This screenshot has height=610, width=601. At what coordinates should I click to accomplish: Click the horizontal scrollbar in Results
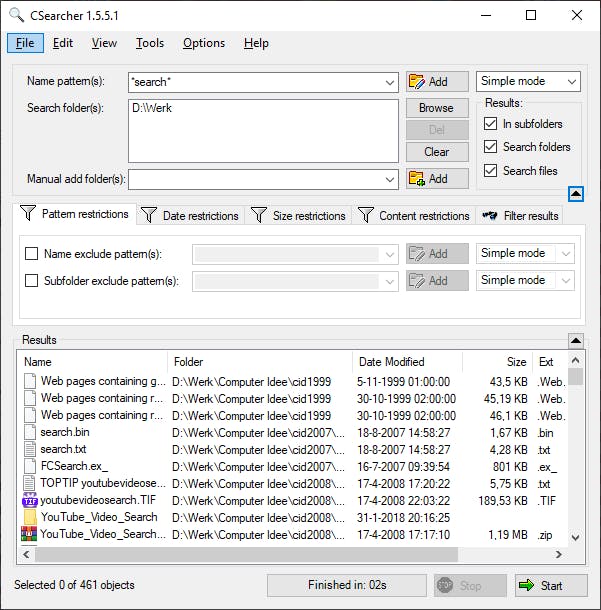click(246, 554)
